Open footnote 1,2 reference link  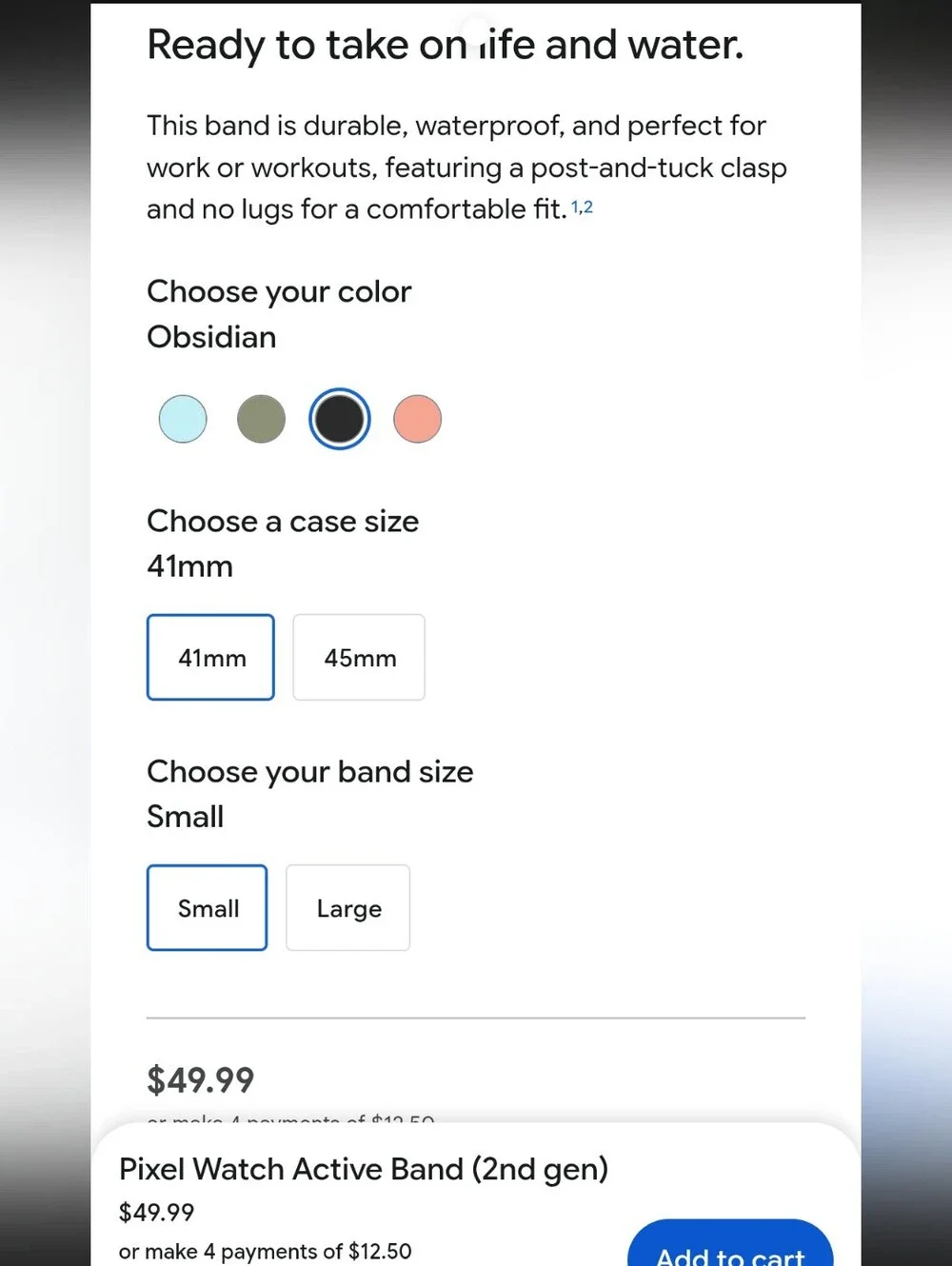[x=582, y=208]
